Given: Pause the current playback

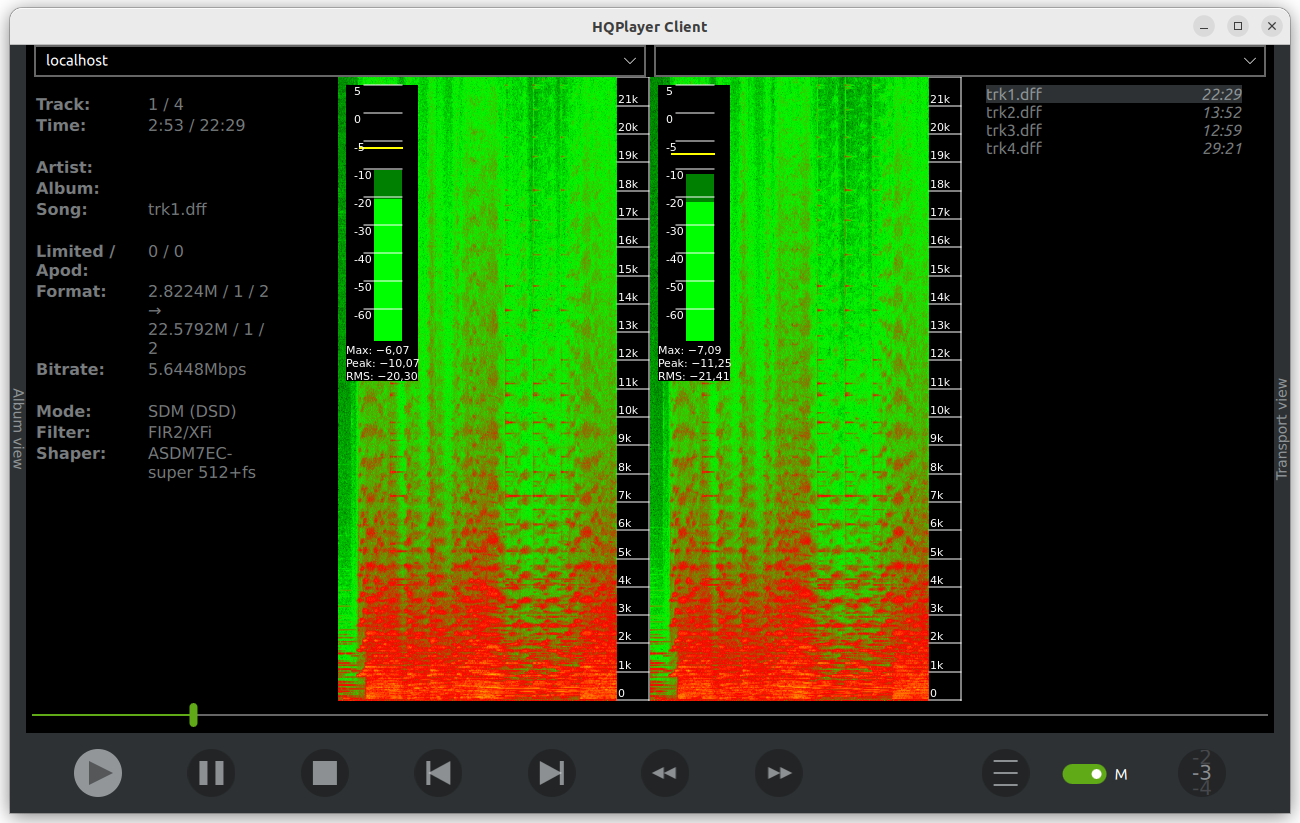Looking at the screenshot, I should 211,773.
